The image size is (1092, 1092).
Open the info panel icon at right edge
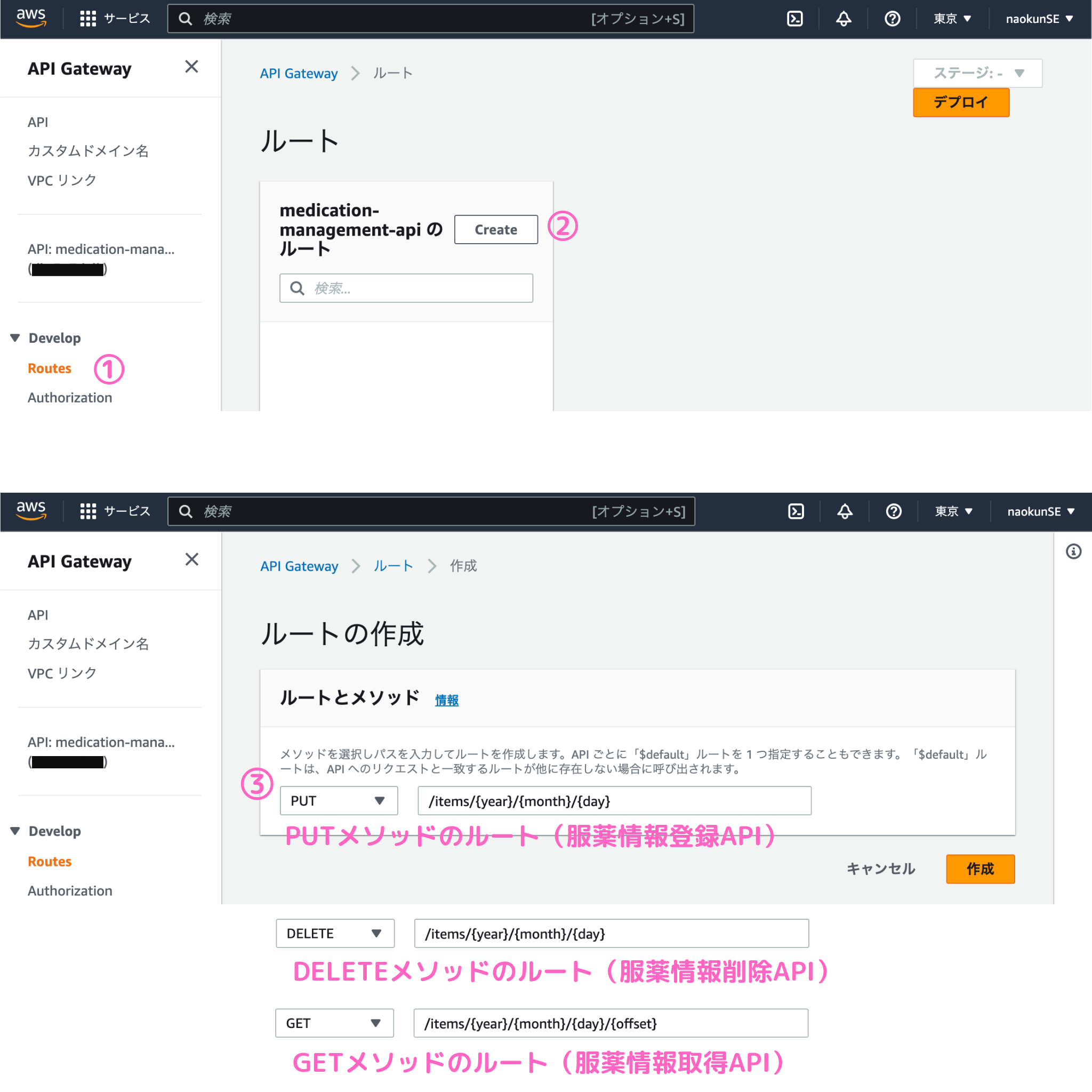click(1073, 552)
